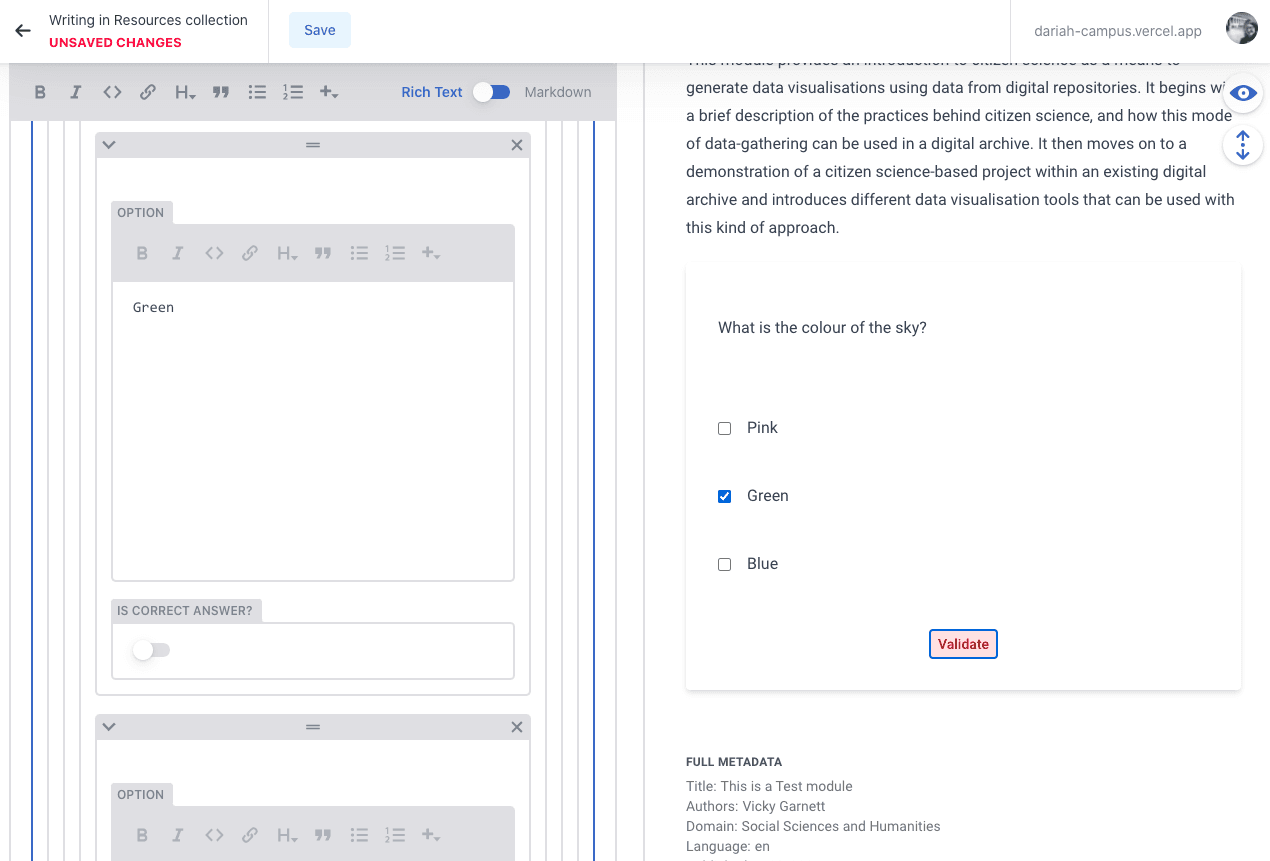Viewport: 1270px width, 861px height.
Task: Click the Save button
Action: pos(320,30)
